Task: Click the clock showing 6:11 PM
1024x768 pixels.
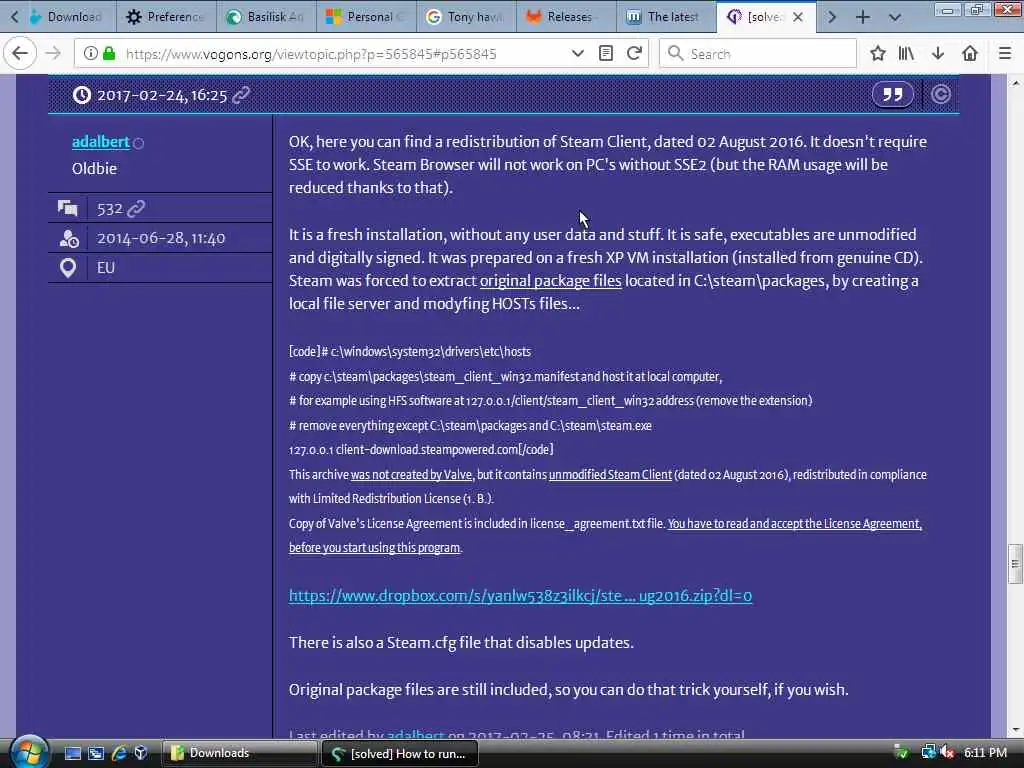Action: point(985,753)
